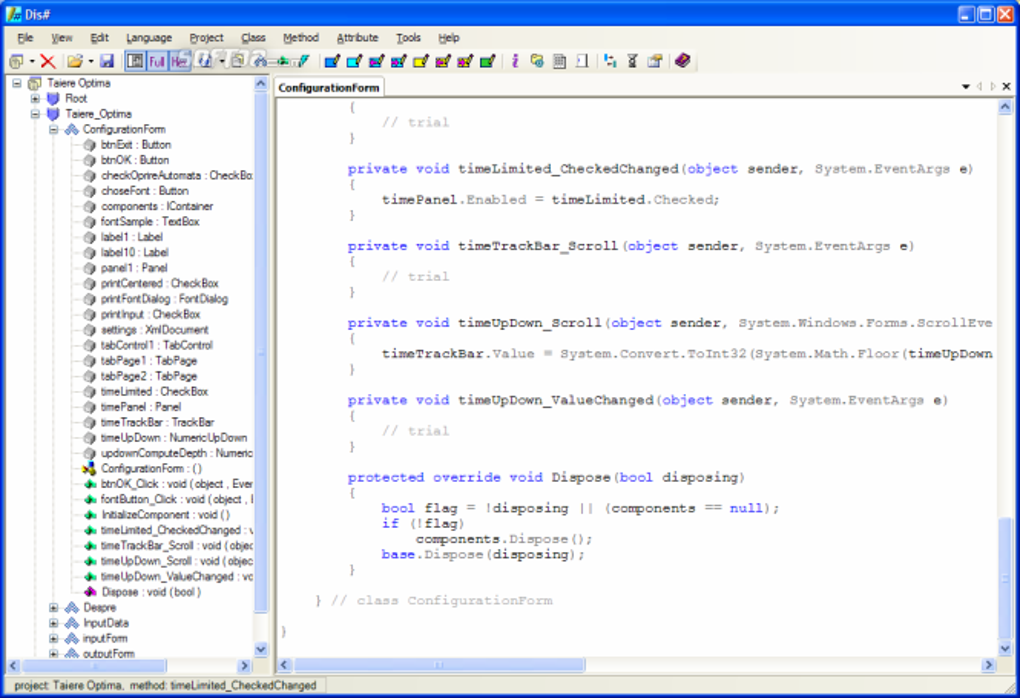The image size is (1020, 698).
Task: Click the yellow pencil edit icon in toolbar
Action: 420,61
